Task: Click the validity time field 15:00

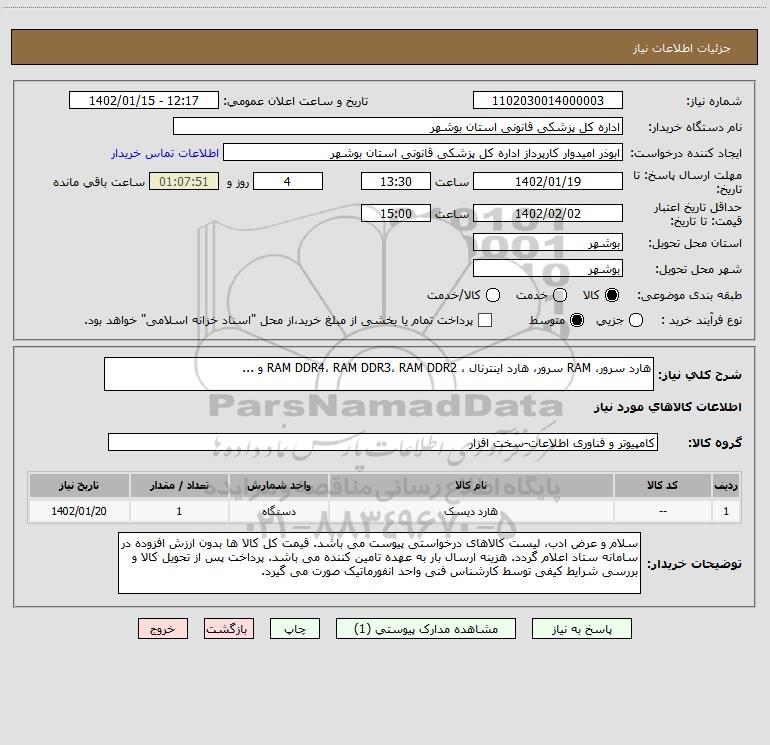Action: pos(396,213)
